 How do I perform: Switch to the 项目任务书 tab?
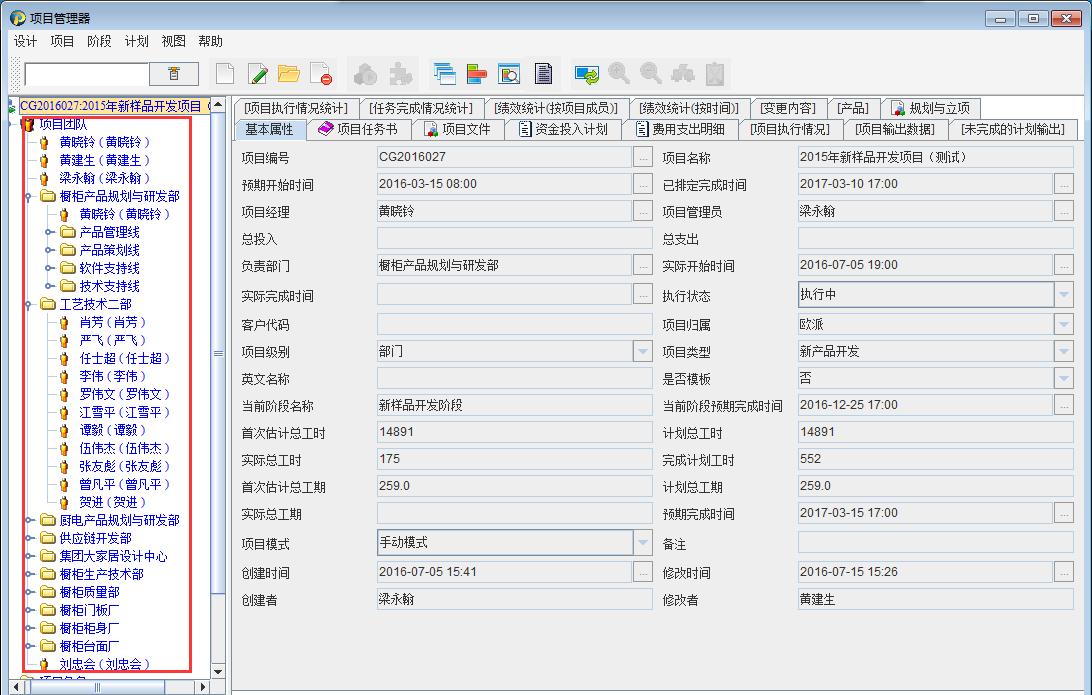357,129
